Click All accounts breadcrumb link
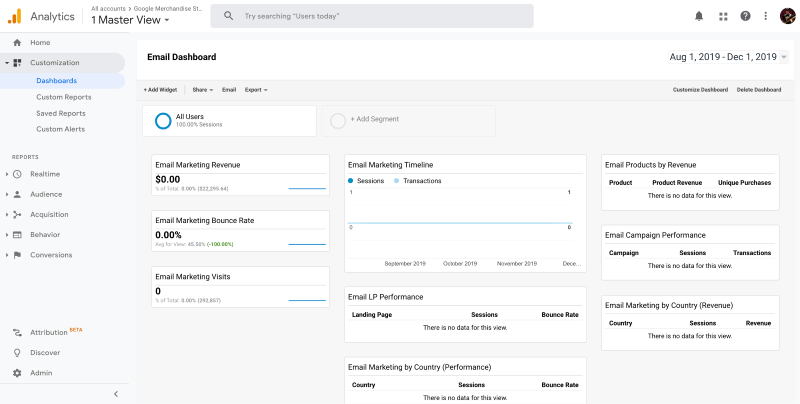 (x=108, y=9)
